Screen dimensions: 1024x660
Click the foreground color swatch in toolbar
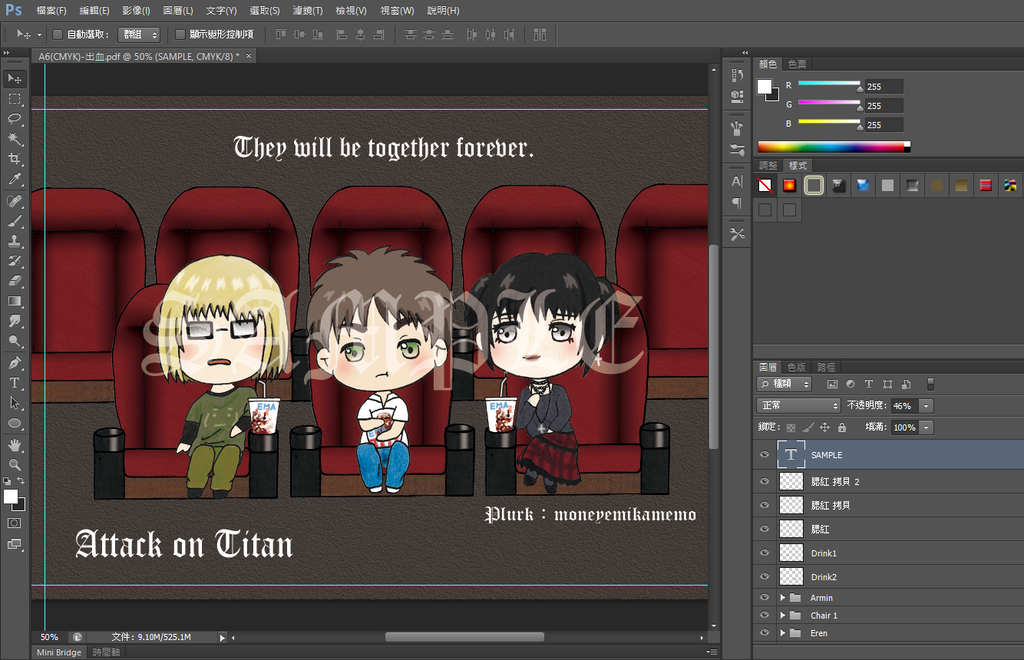[11, 497]
